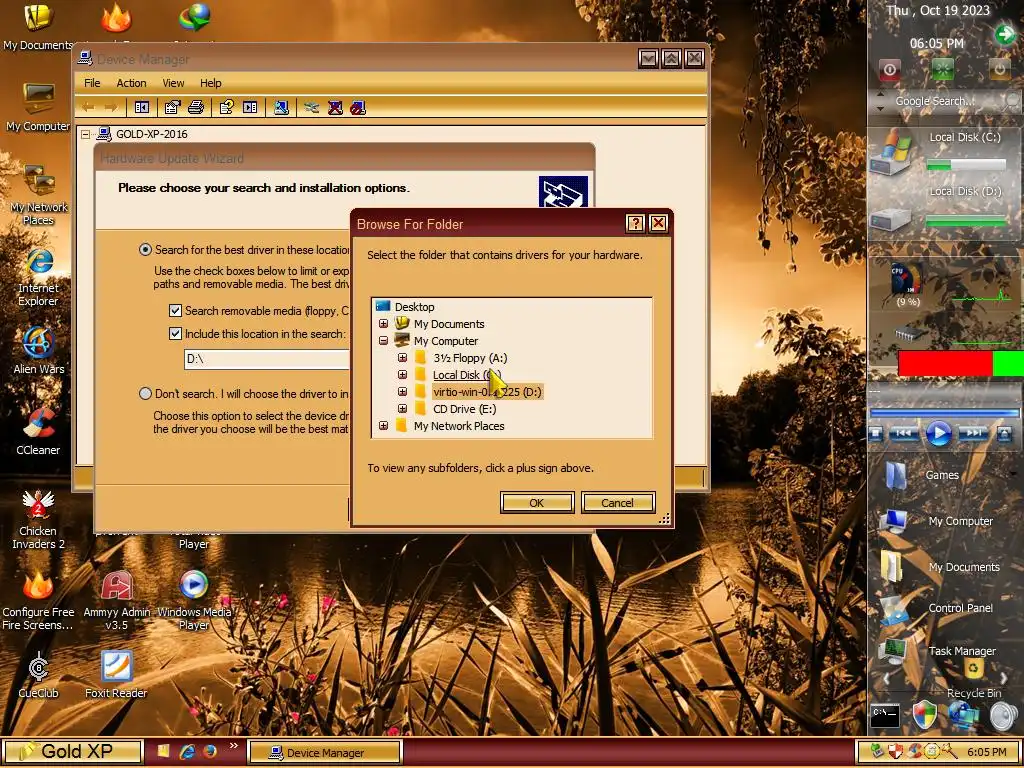Open My Computer desktop icon
Image resolution: width=1024 pixels, height=768 pixels.
pyautogui.click(x=38, y=107)
